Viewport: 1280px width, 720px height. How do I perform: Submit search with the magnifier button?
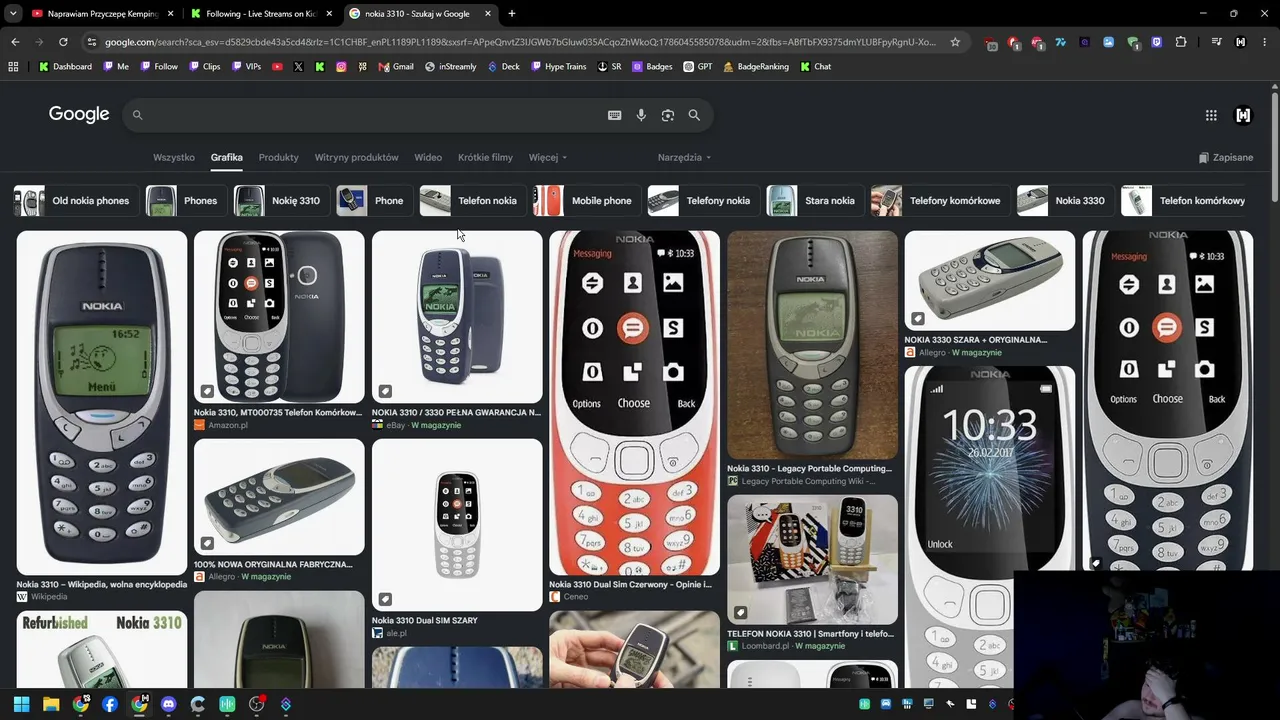[694, 115]
